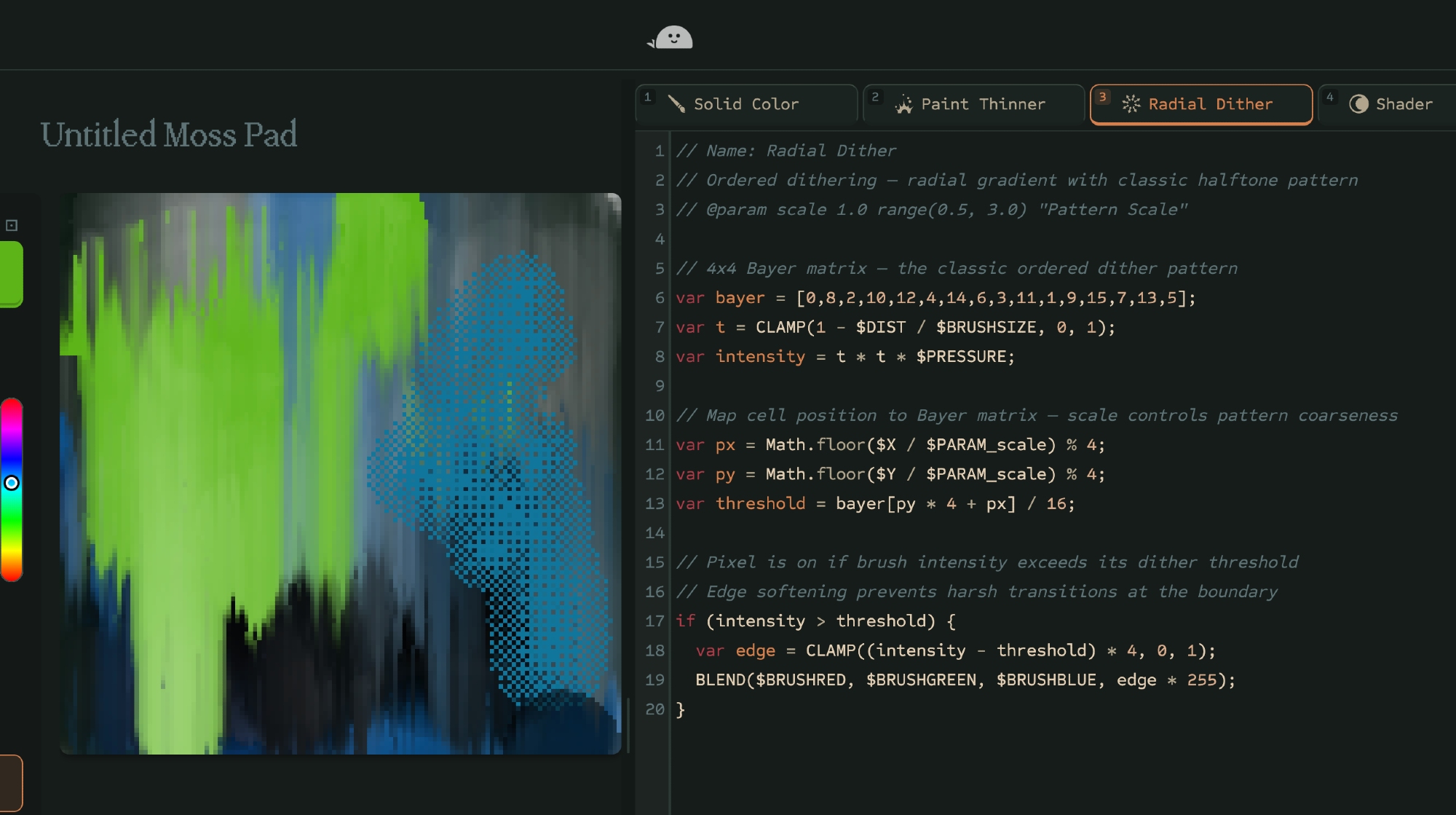This screenshot has width=1456, height=815.
Task: Click the thin scrollbar beside the canvas
Action: (628, 725)
